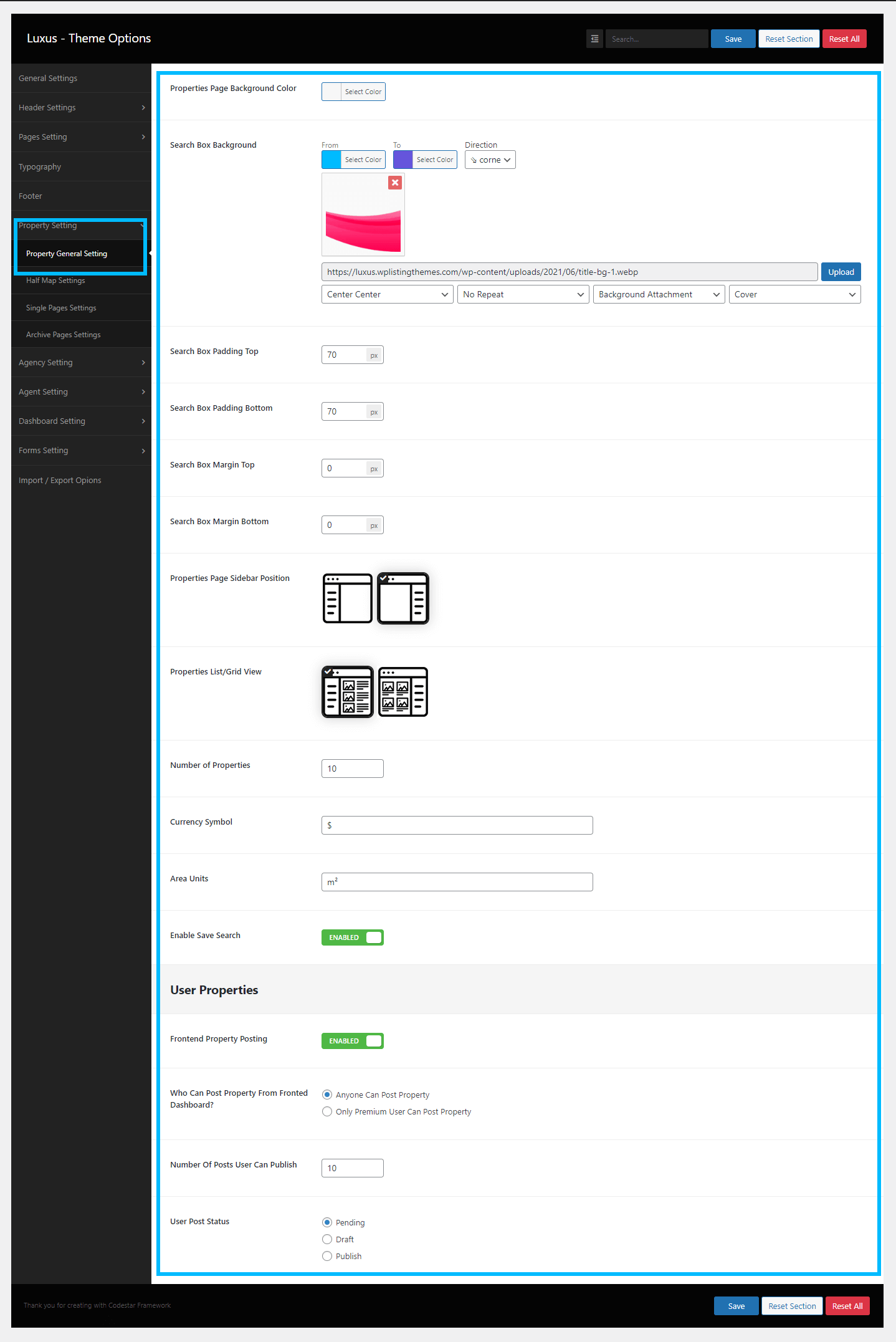
Task: Expand Header Settings with its chevron arrow
Action: tap(143, 108)
